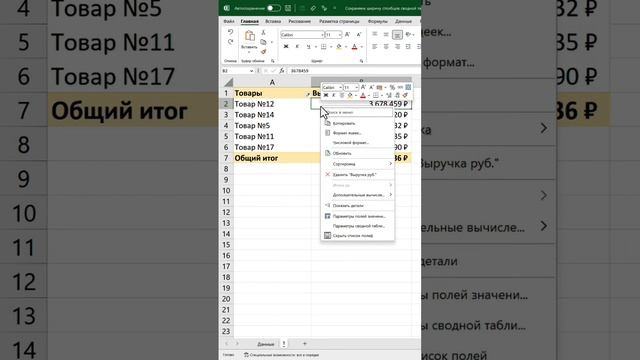Click the Insert Function fx icon
640x360 pixels.
pos(282,71)
